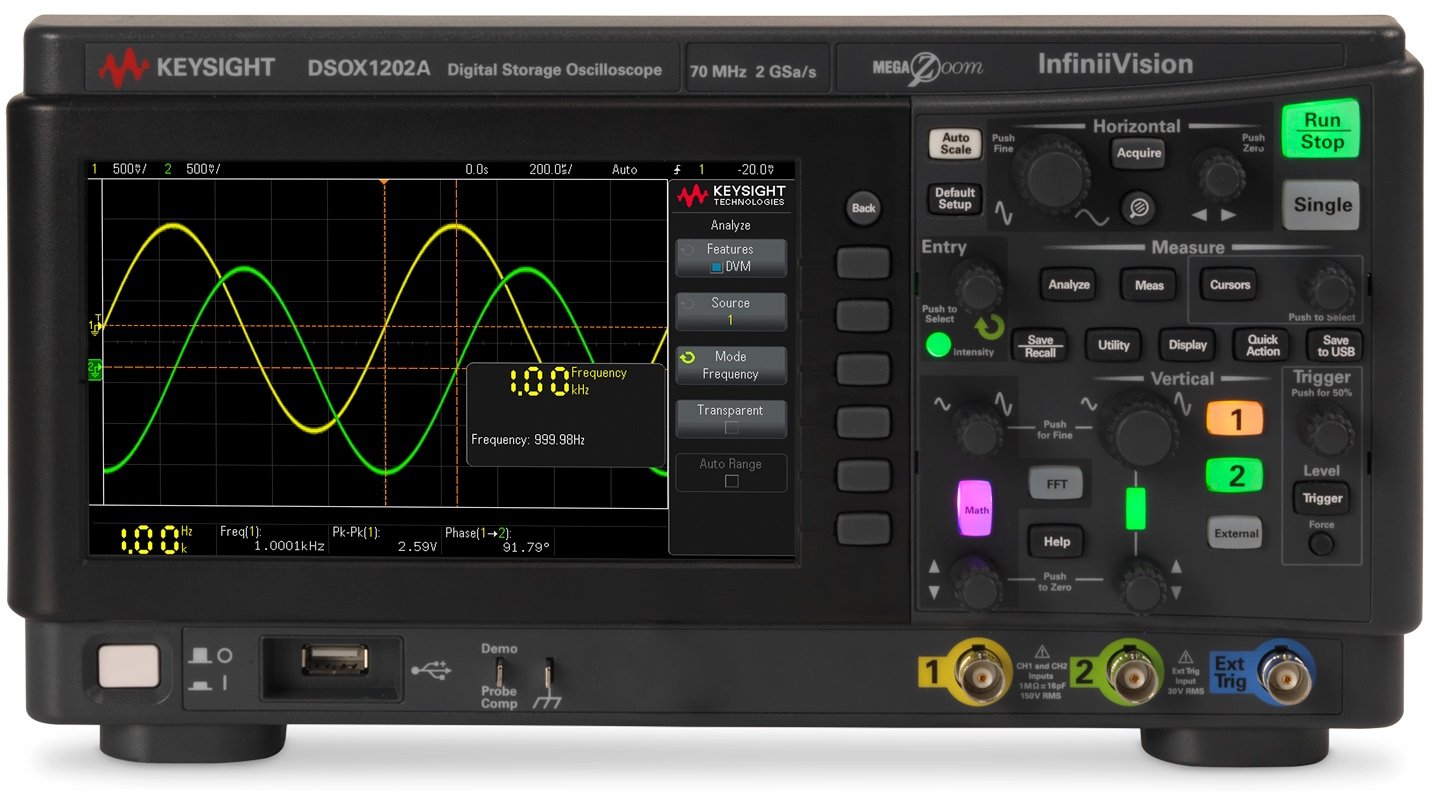
Task: Enable the FFT function
Action: point(1055,483)
